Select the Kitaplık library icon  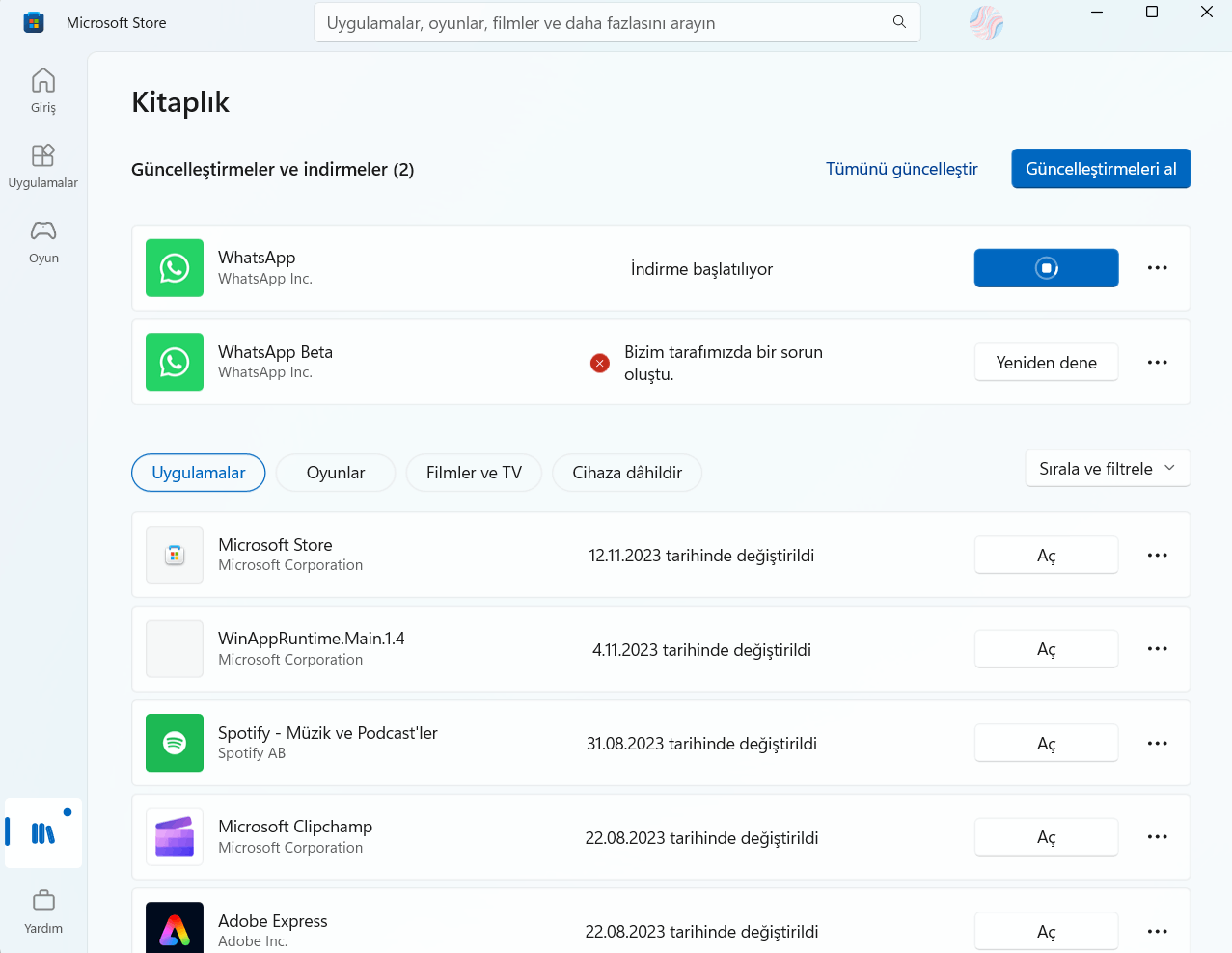(43, 833)
